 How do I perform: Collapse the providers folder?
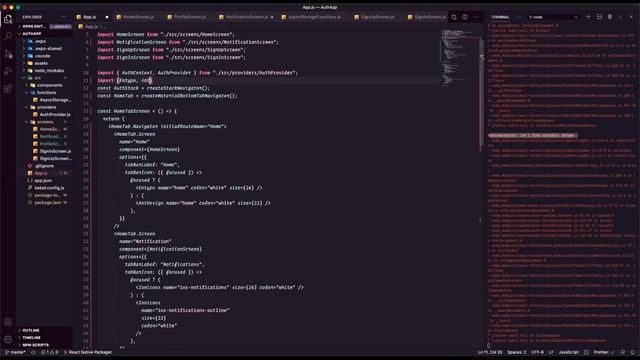(45, 107)
